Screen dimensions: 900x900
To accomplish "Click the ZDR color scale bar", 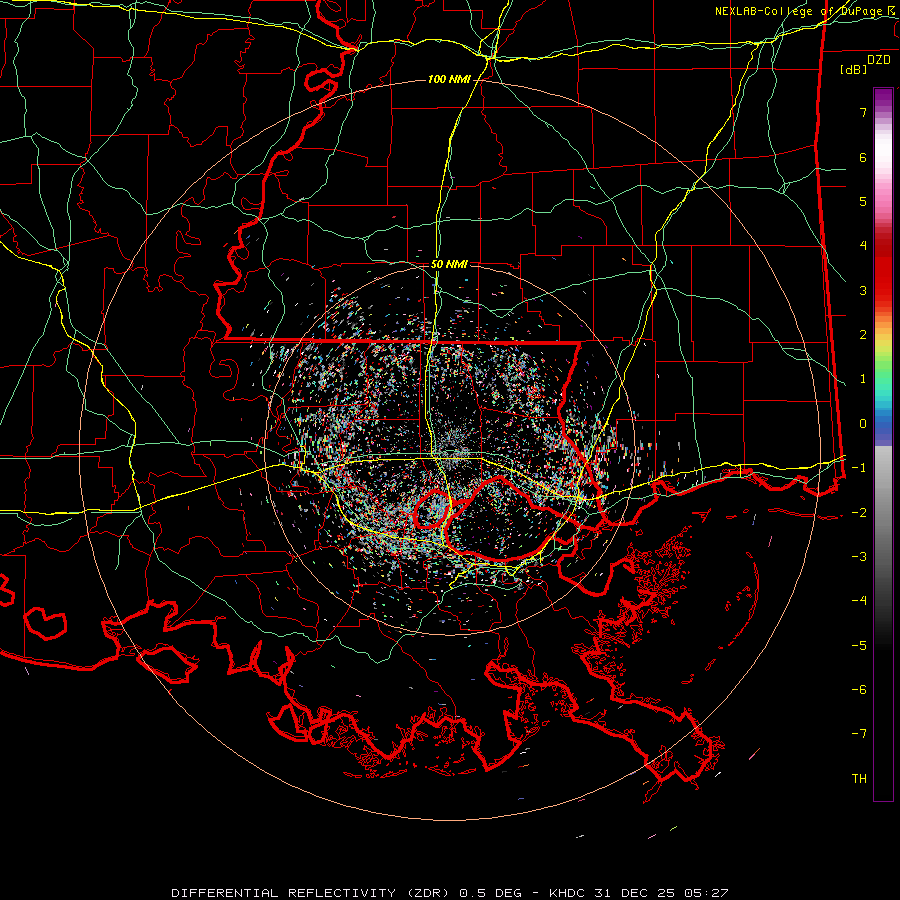I will point(883,444).
